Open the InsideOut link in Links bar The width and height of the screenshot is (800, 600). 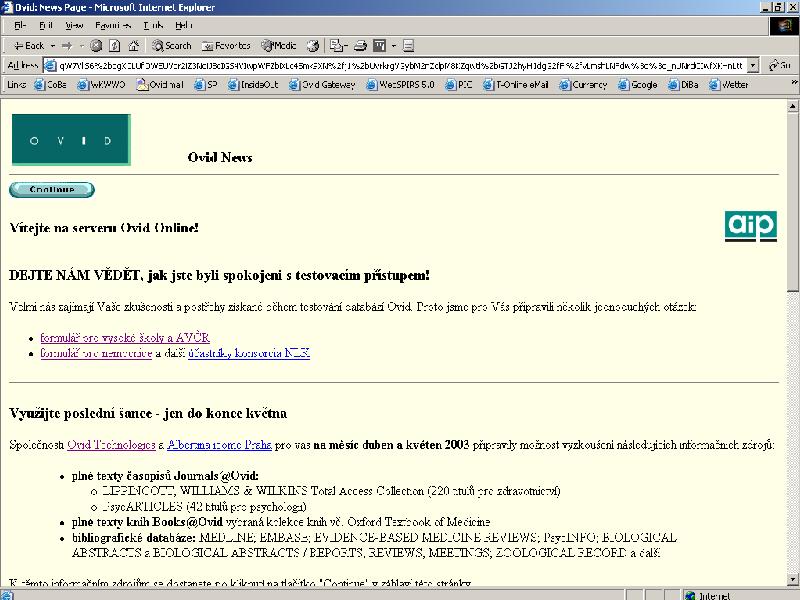(x=253, y=85)
